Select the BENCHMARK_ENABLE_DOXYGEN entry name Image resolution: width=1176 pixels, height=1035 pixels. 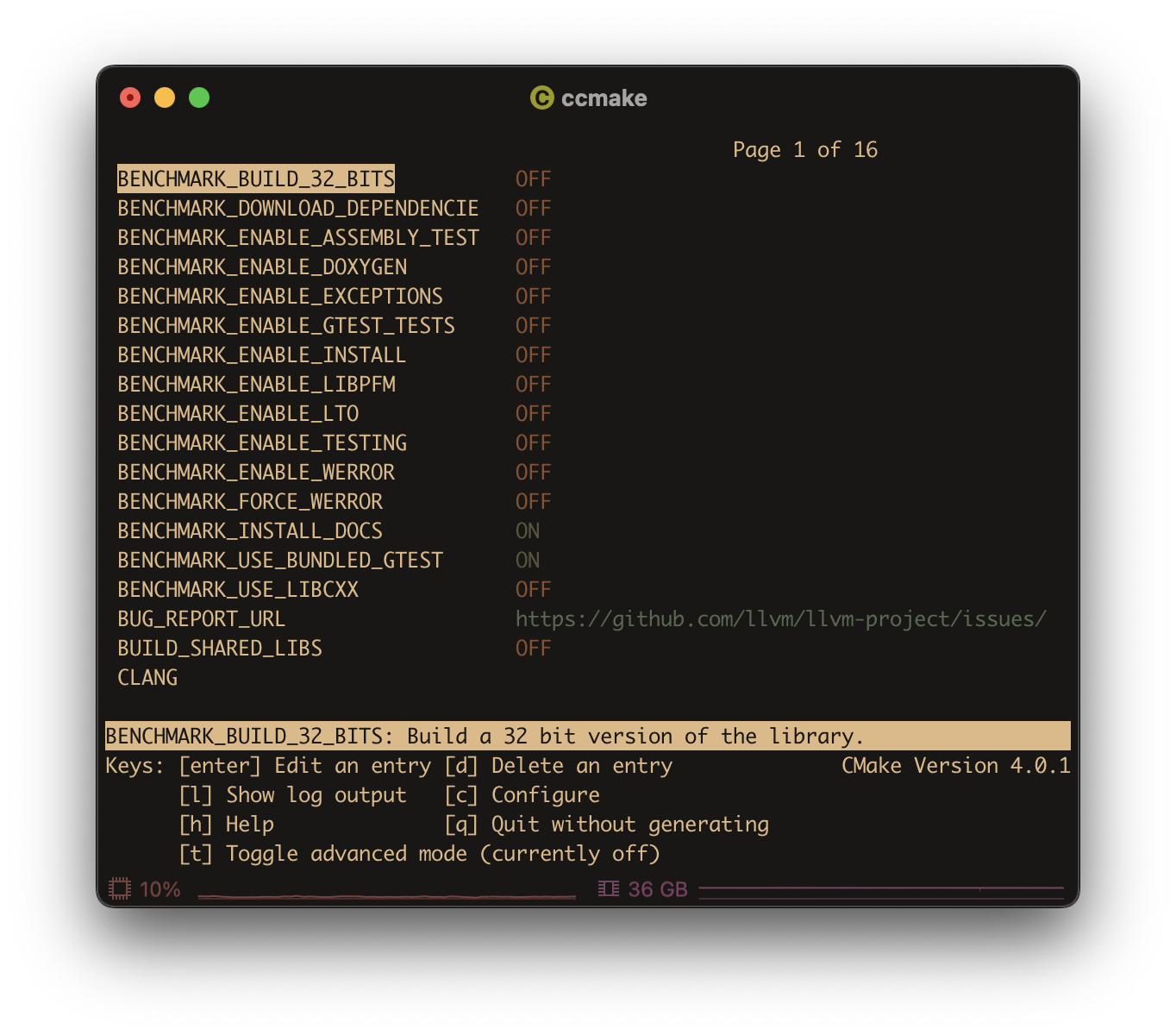click(x=262, y=267)
